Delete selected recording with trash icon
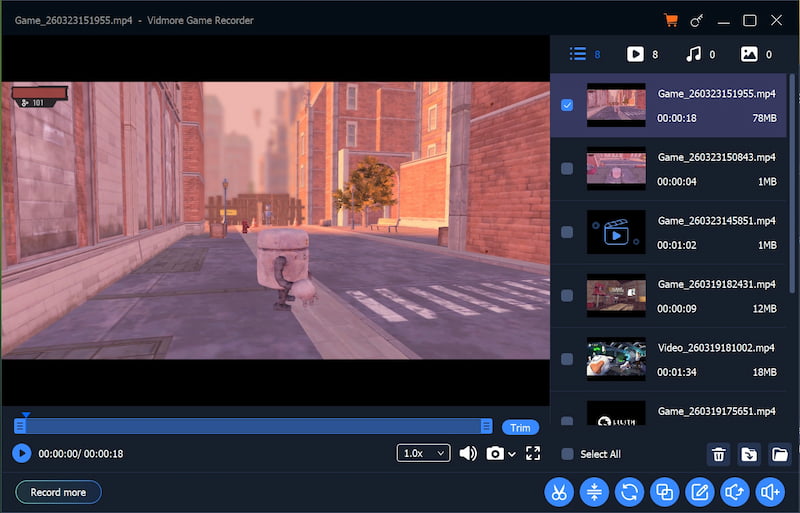 click(718, 455)
